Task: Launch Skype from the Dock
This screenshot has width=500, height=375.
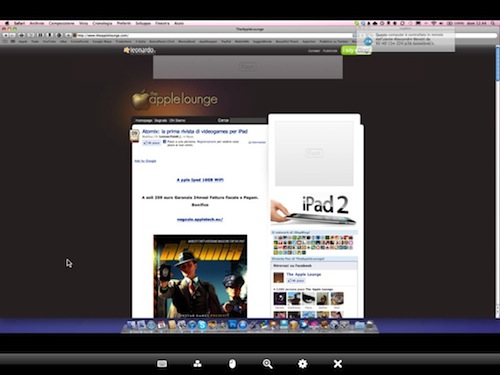Action: 202,325
